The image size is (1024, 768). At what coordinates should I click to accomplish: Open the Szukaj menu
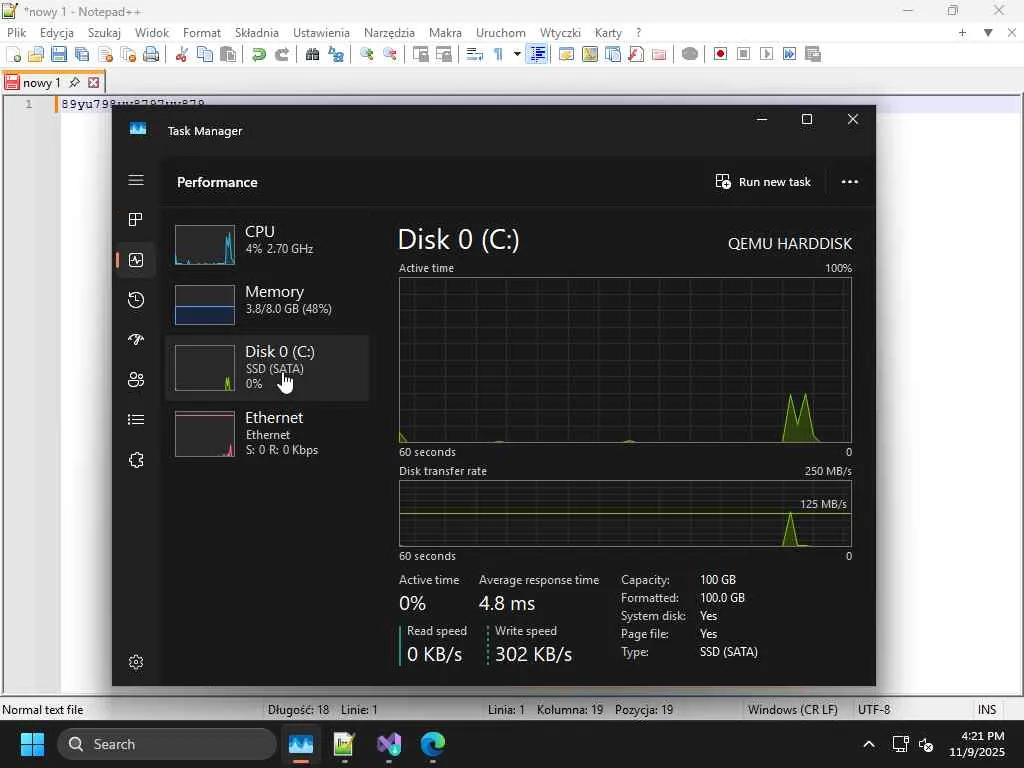pyautogui.click(x=104, y=33)
